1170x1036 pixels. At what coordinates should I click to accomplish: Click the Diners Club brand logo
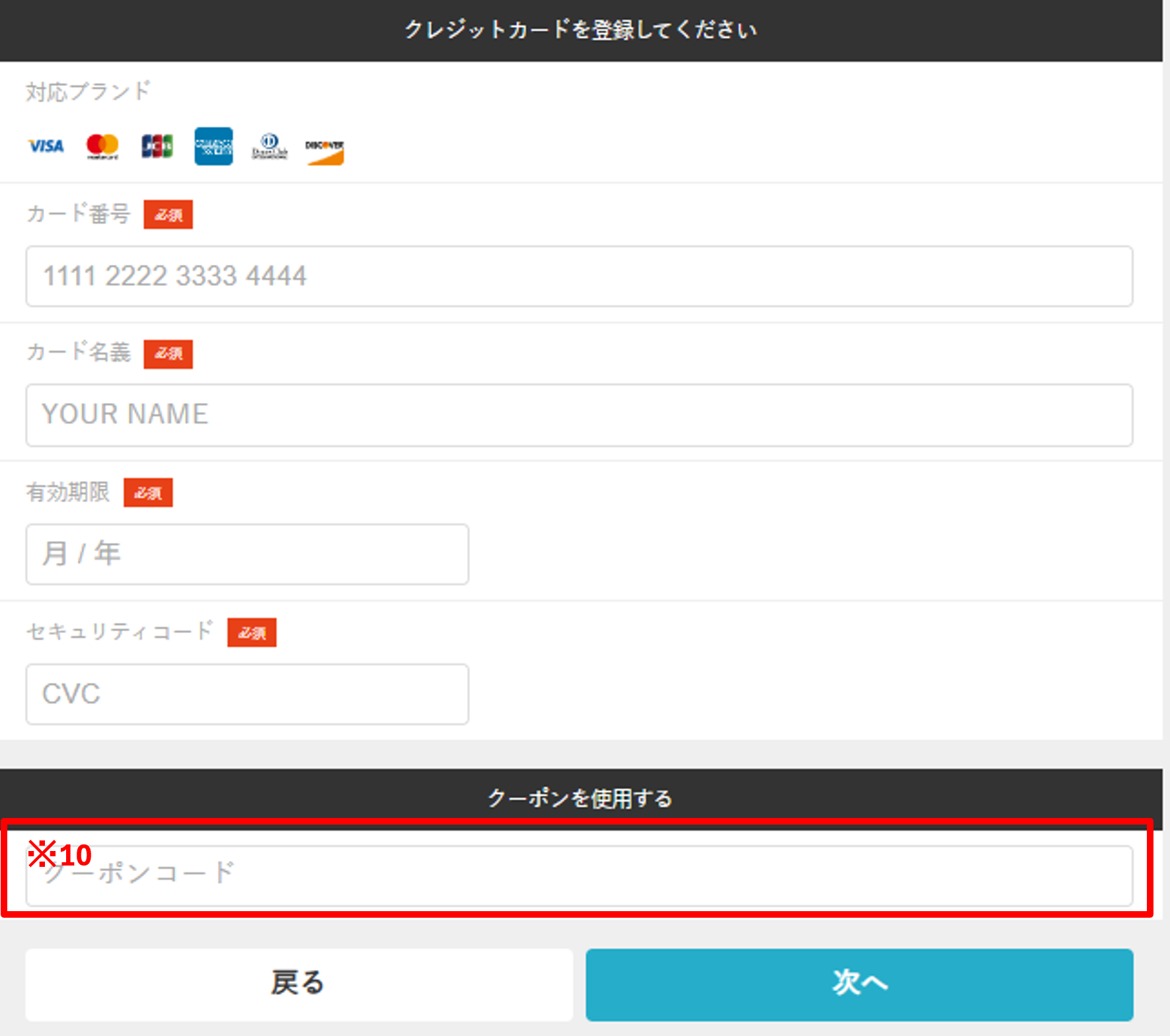click(269, 146)
